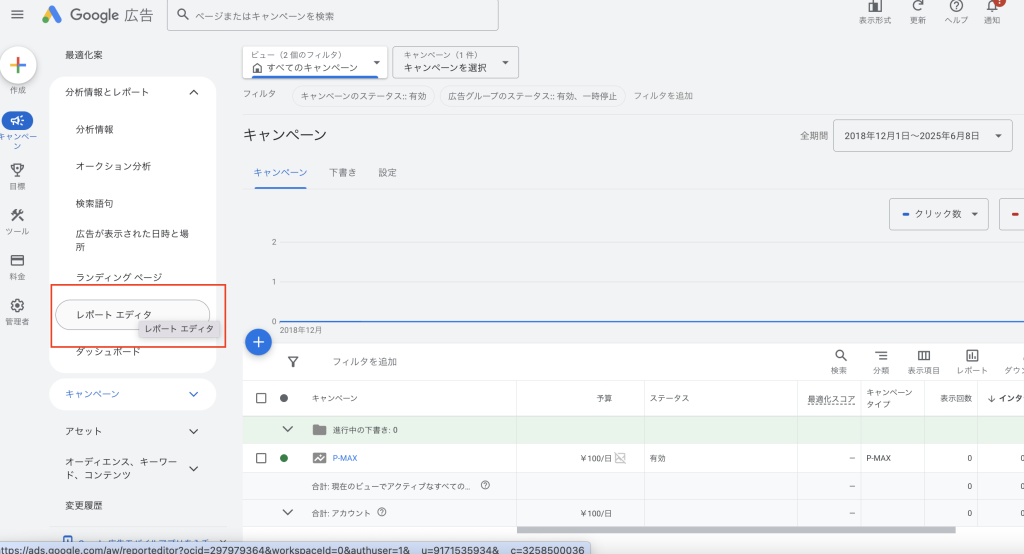
Task: Select the P-MAX campaign row checkbox
Action: (261, 458)
